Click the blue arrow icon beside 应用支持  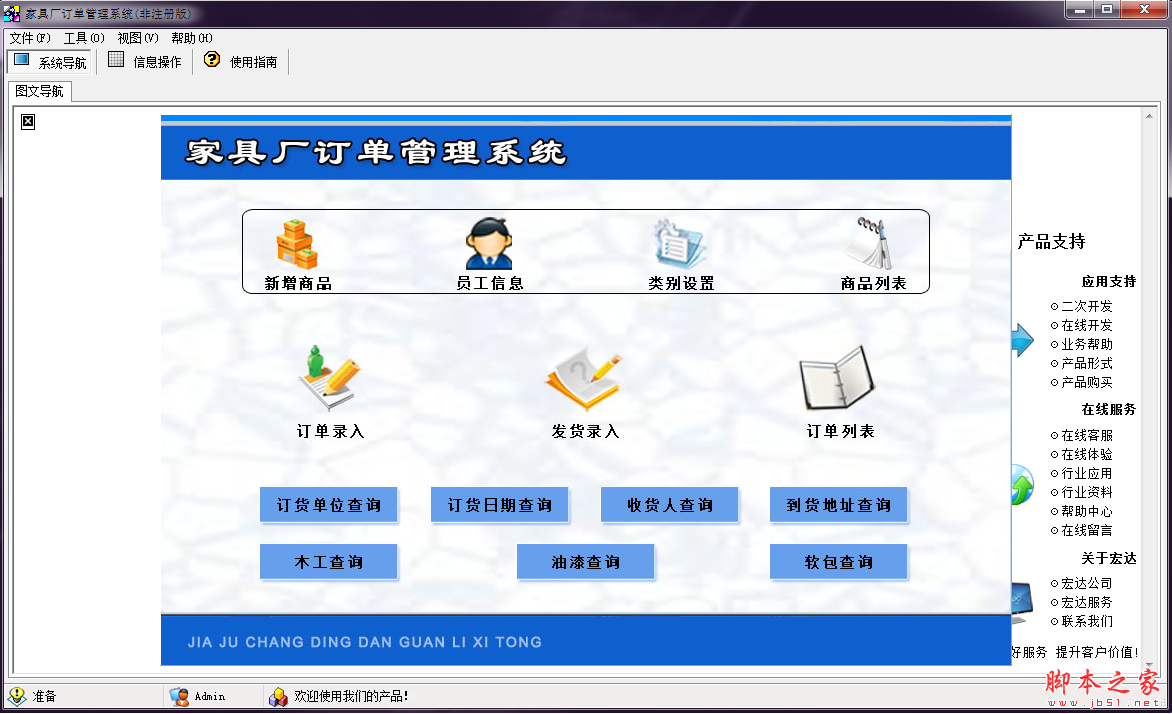(1023, 340)
